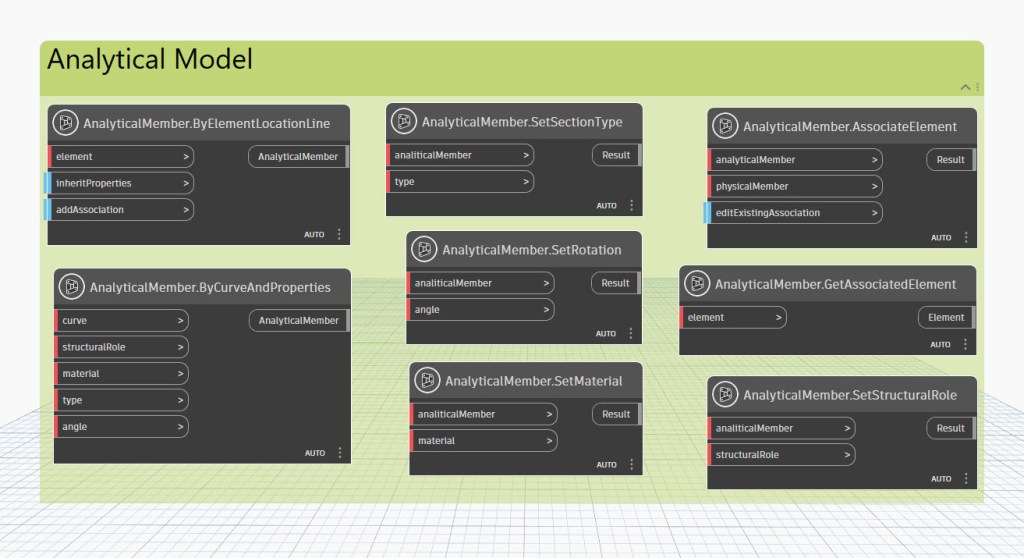Open options menu of ByCurveAndProperties node

[340, 452]
